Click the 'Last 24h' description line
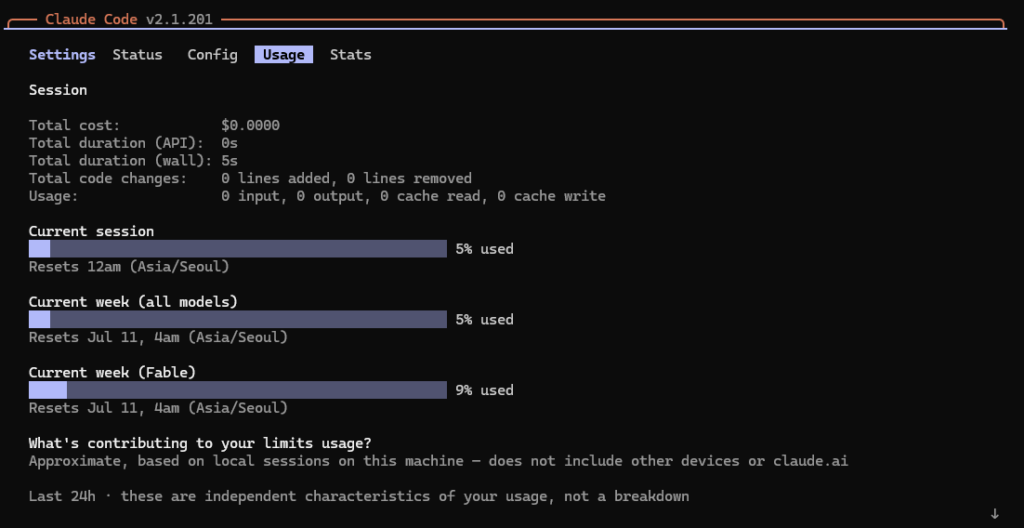 (x=359, y=496)
